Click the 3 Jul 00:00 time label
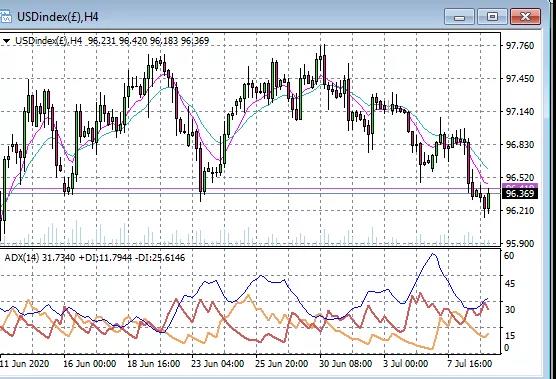 tap(405, 364)
